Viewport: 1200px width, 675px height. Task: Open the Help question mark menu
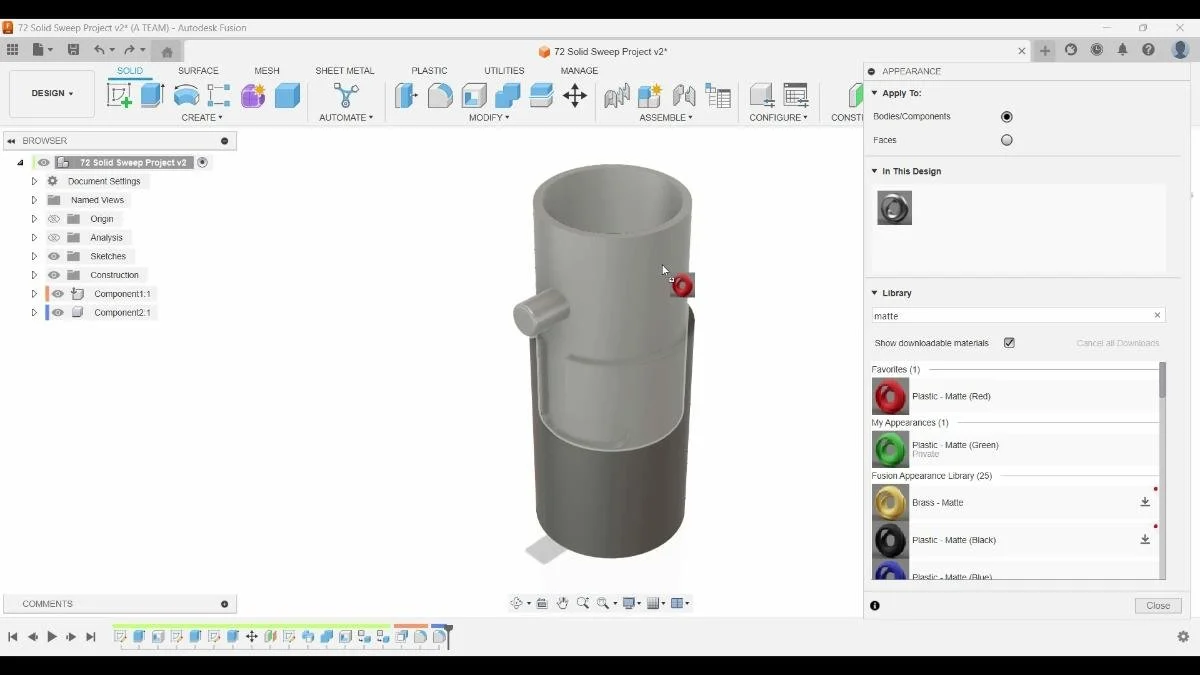point(1148,50)
